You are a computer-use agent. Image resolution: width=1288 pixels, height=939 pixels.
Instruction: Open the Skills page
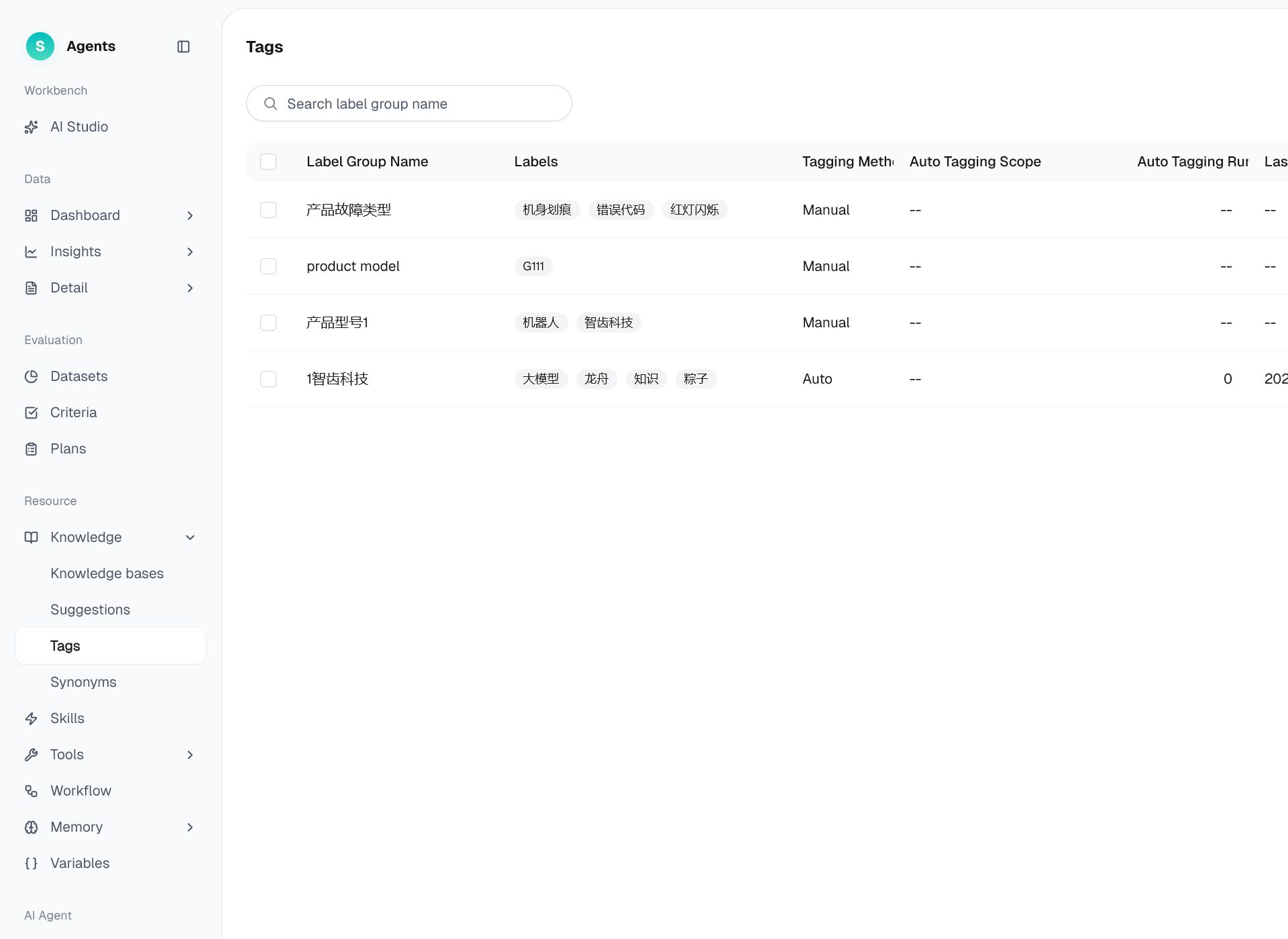111,718
